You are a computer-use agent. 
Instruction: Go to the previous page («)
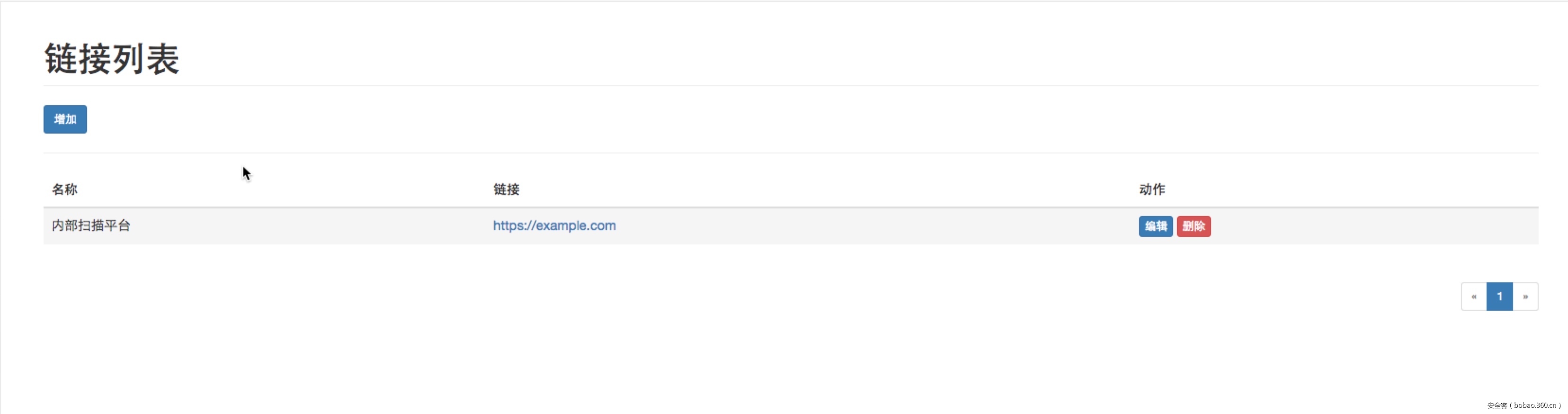pos(1474,297)
